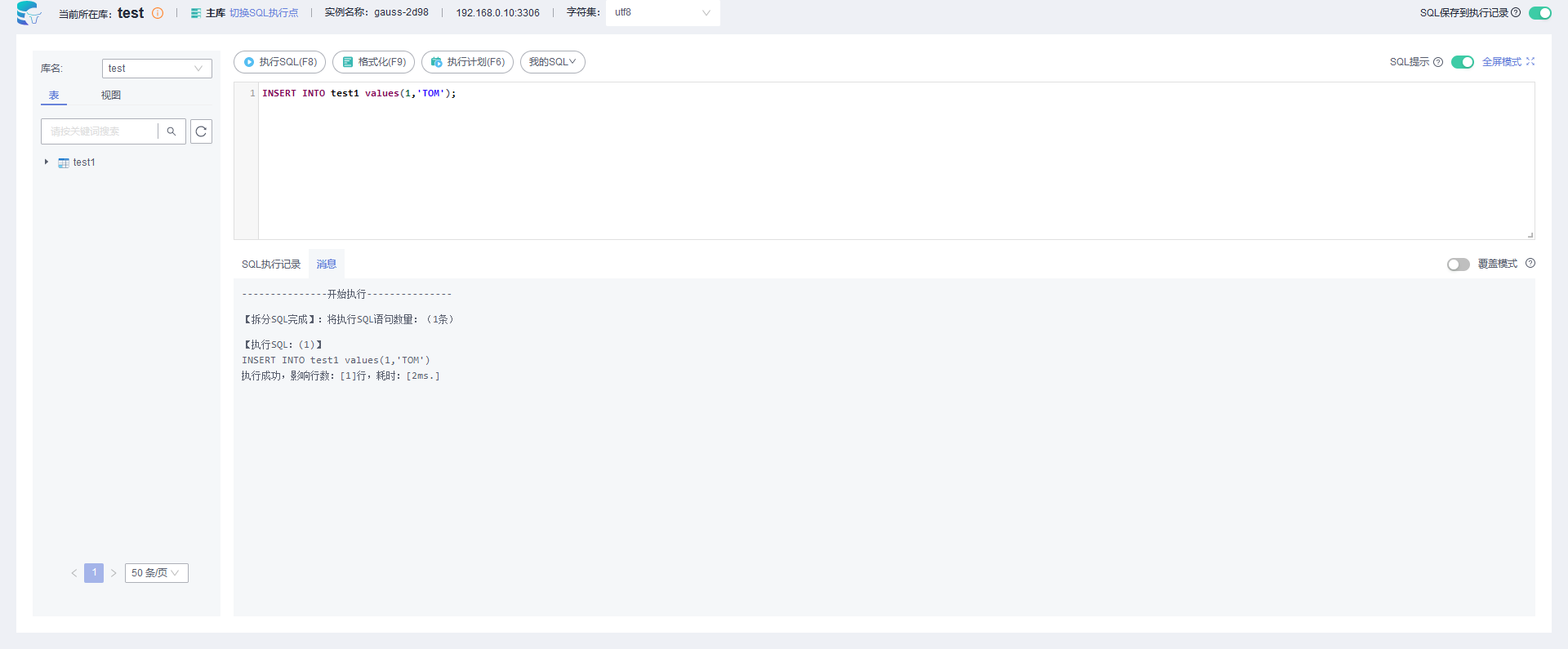The image size is (1568, 649).
Task: Click the orange info icon beside test
Action: (158, 13)
